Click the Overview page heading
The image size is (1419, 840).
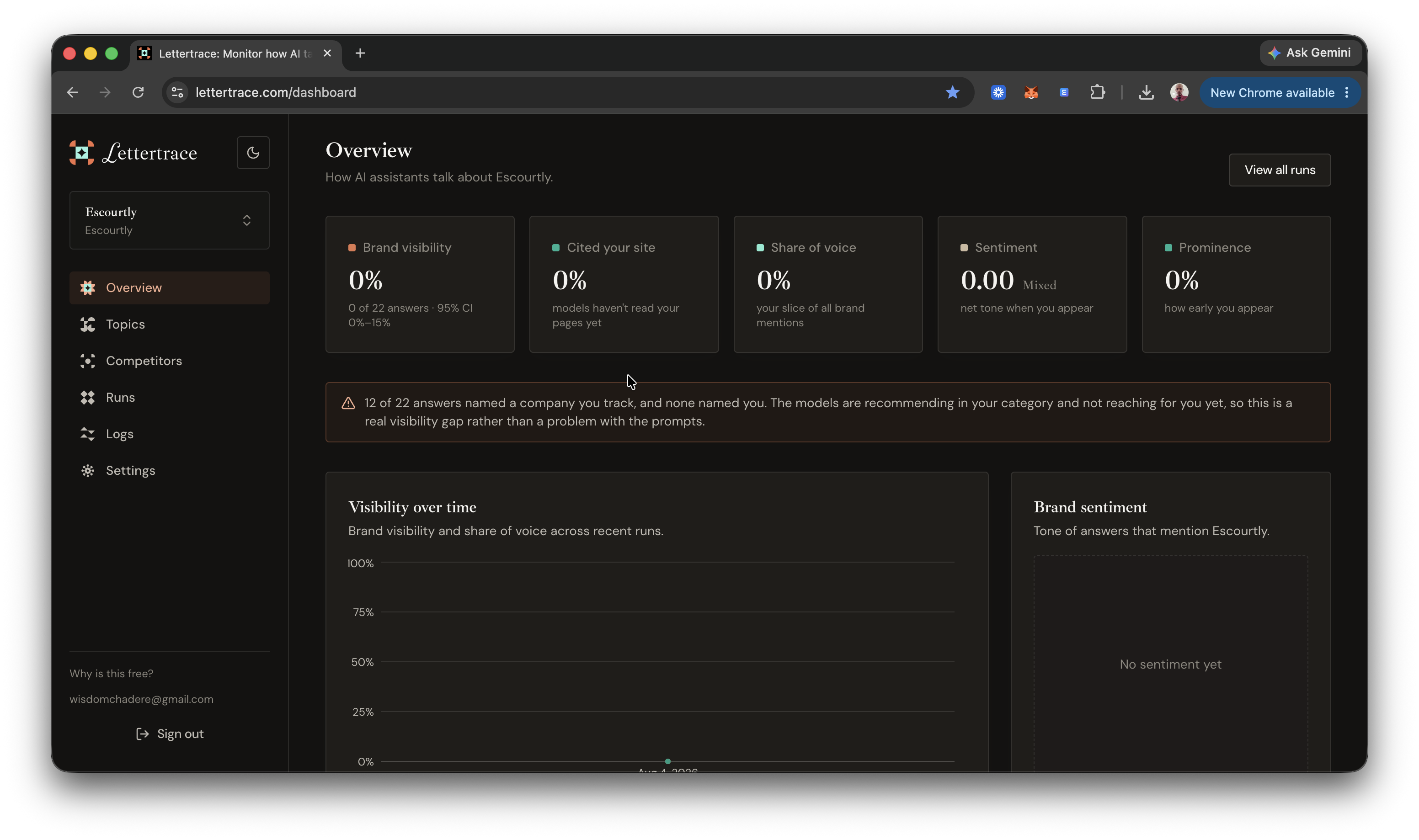(x=368, y=150)
